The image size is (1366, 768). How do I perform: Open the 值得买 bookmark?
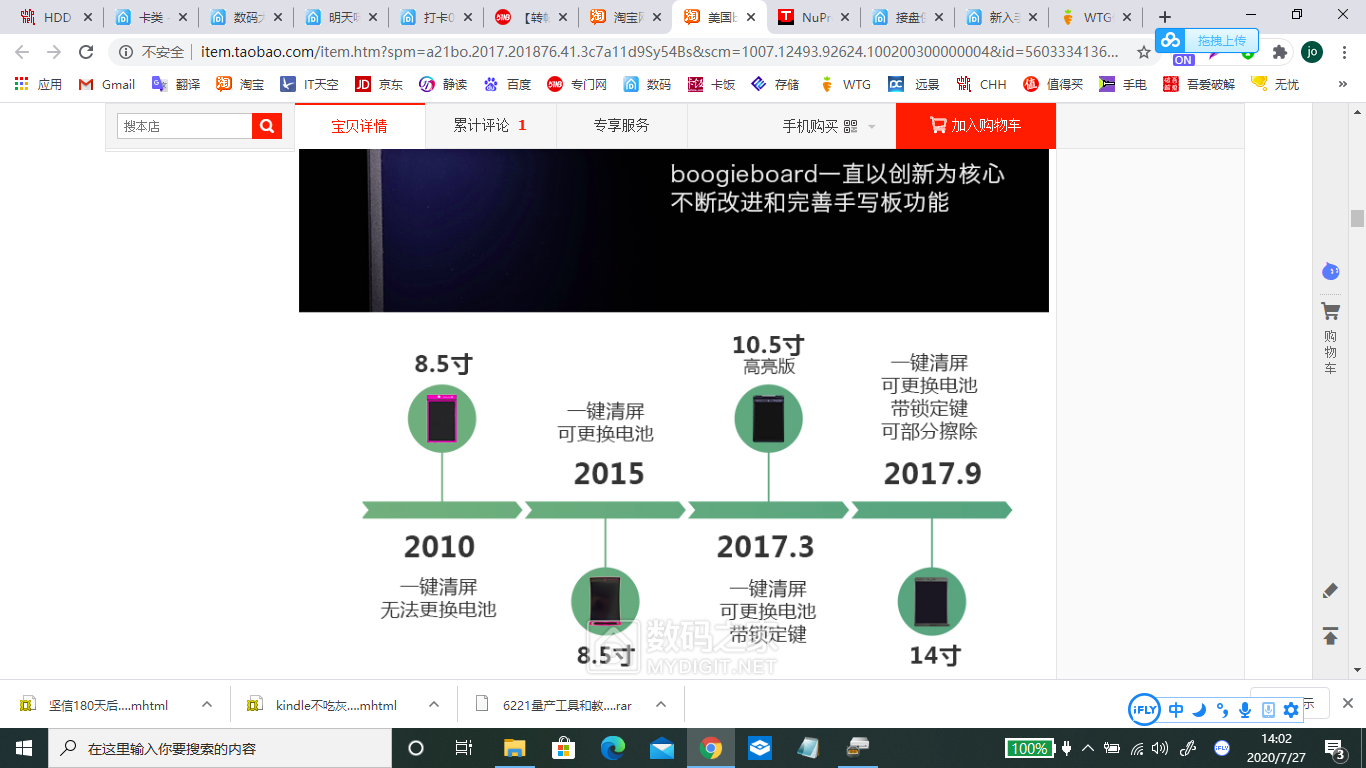click(x=1053, y=84)
